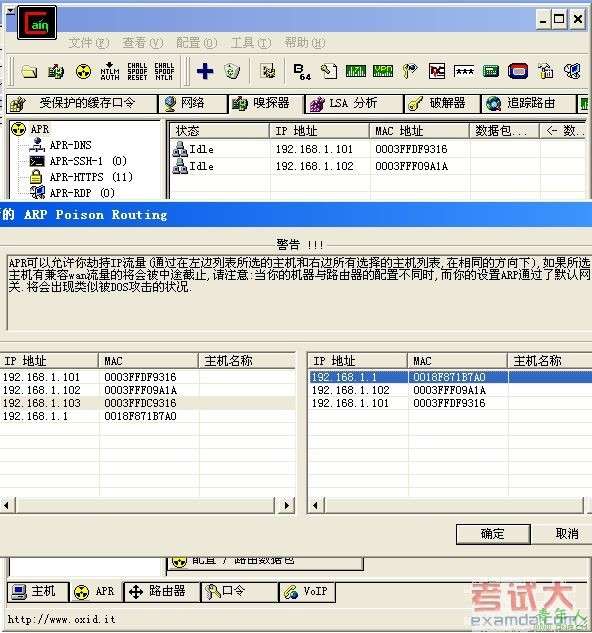Select Idle row for 192.168.1.101

378,149
